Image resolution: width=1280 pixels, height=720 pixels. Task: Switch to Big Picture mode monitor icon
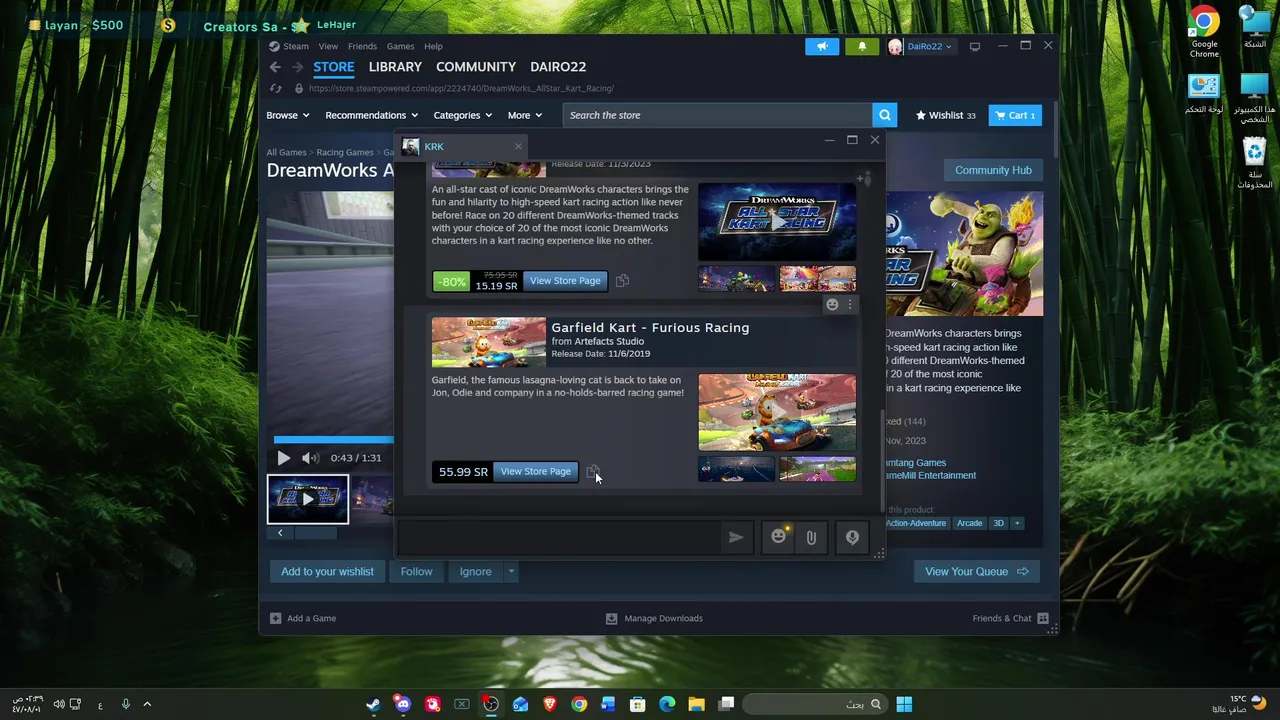point(975,46)
